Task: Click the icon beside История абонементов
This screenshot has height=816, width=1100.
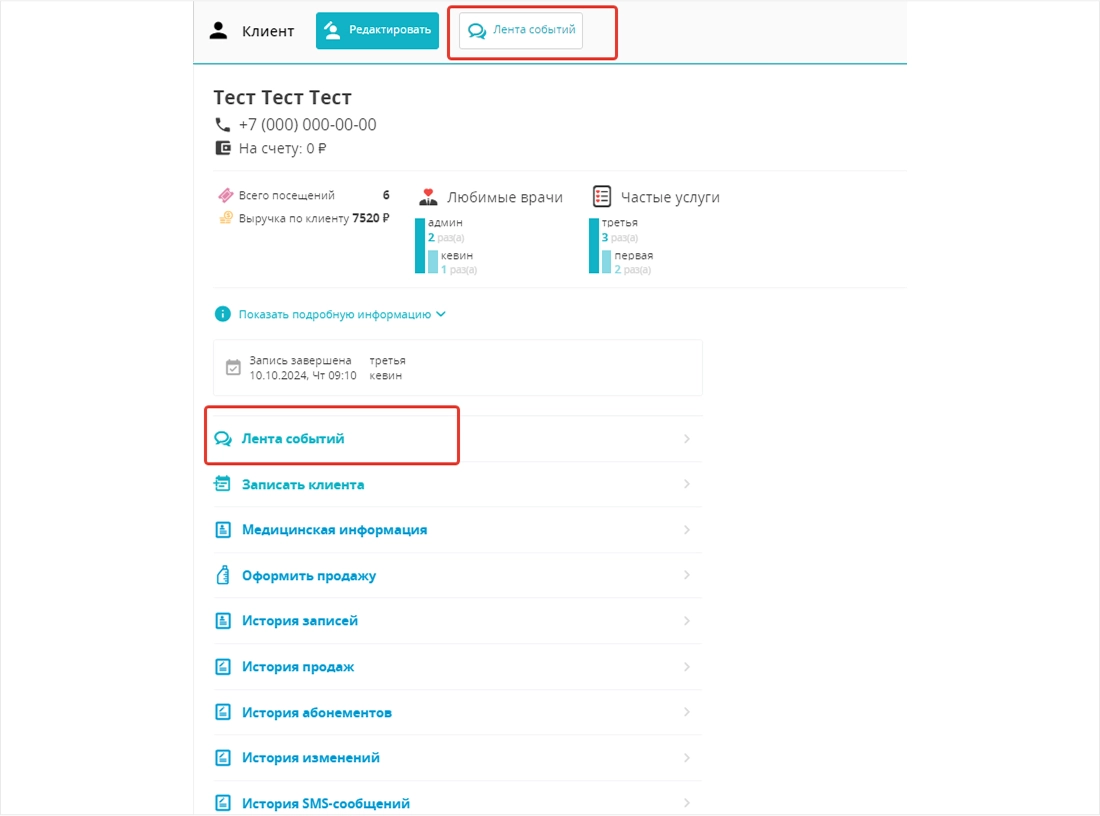Action: coord(222,712)
